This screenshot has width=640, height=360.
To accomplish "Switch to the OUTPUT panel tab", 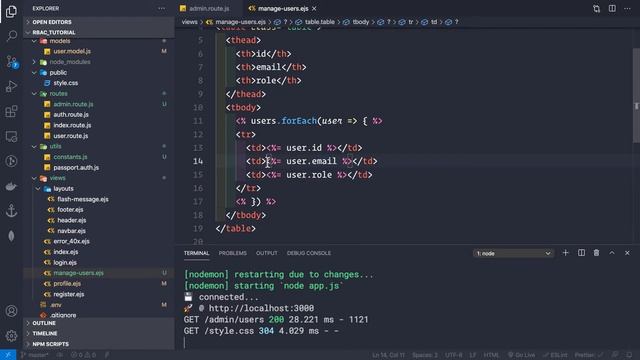I will (267, 253).
